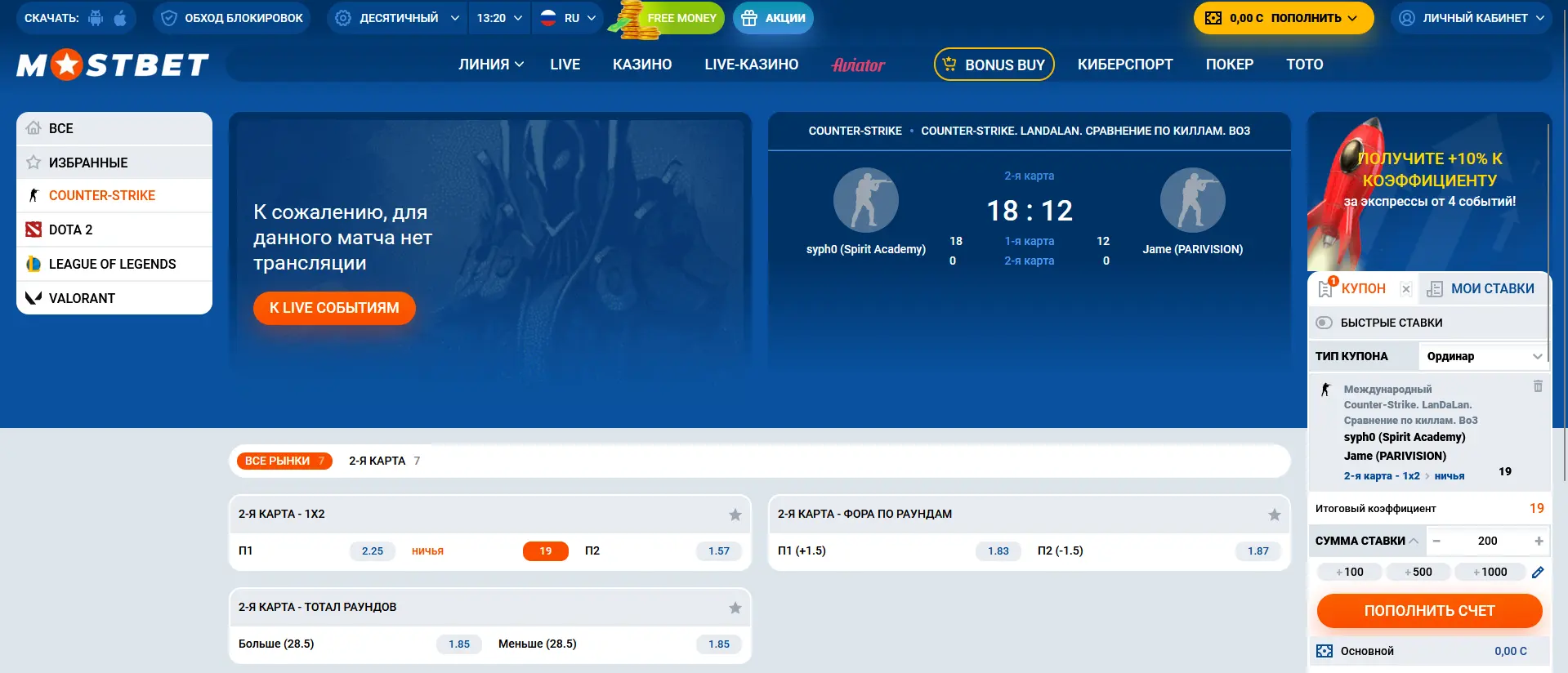Add +500 to stake

pyautogui.click(x=1418, y=572)
